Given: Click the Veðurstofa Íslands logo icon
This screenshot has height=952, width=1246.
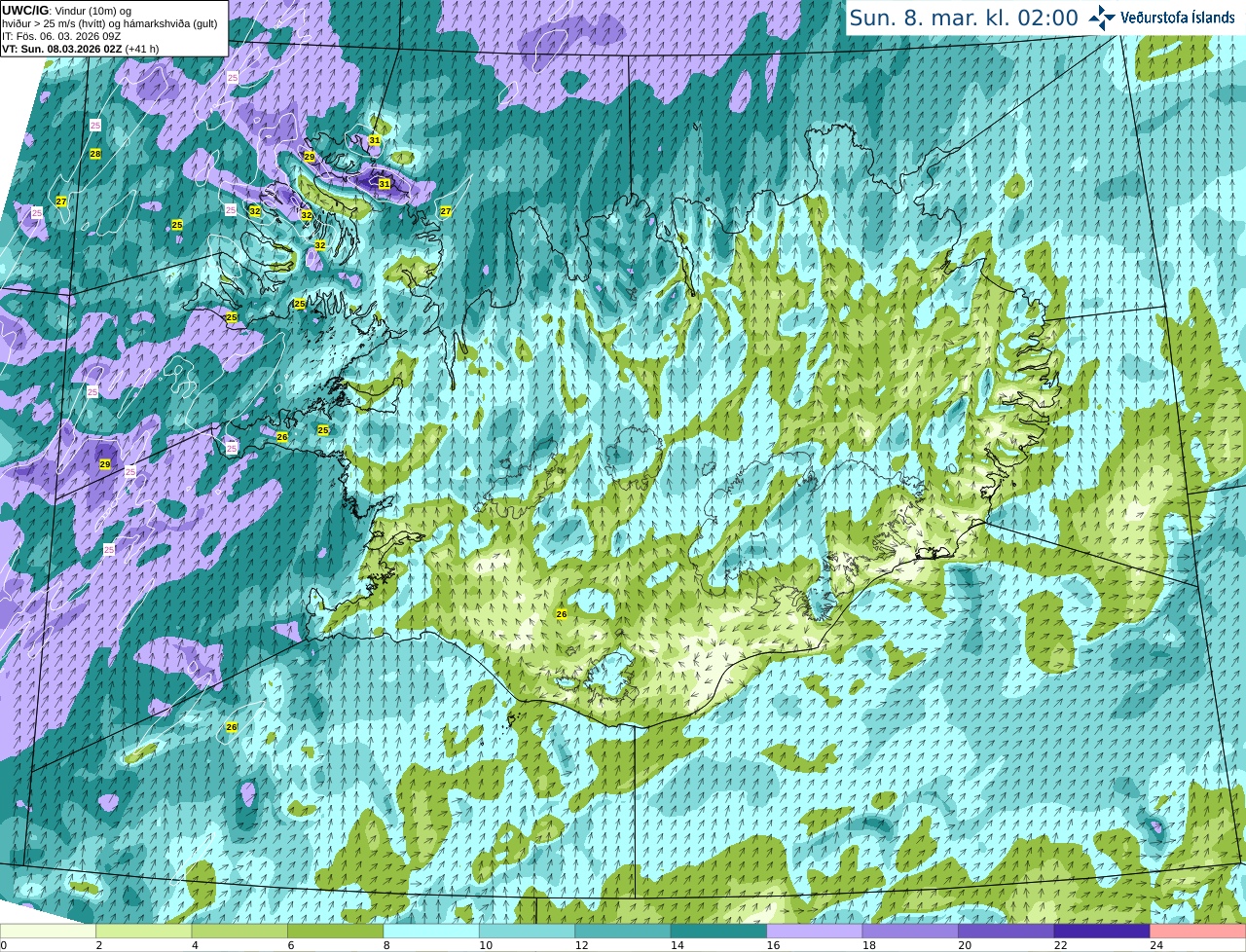Looking at the screenshot, I should (1102, 18).
